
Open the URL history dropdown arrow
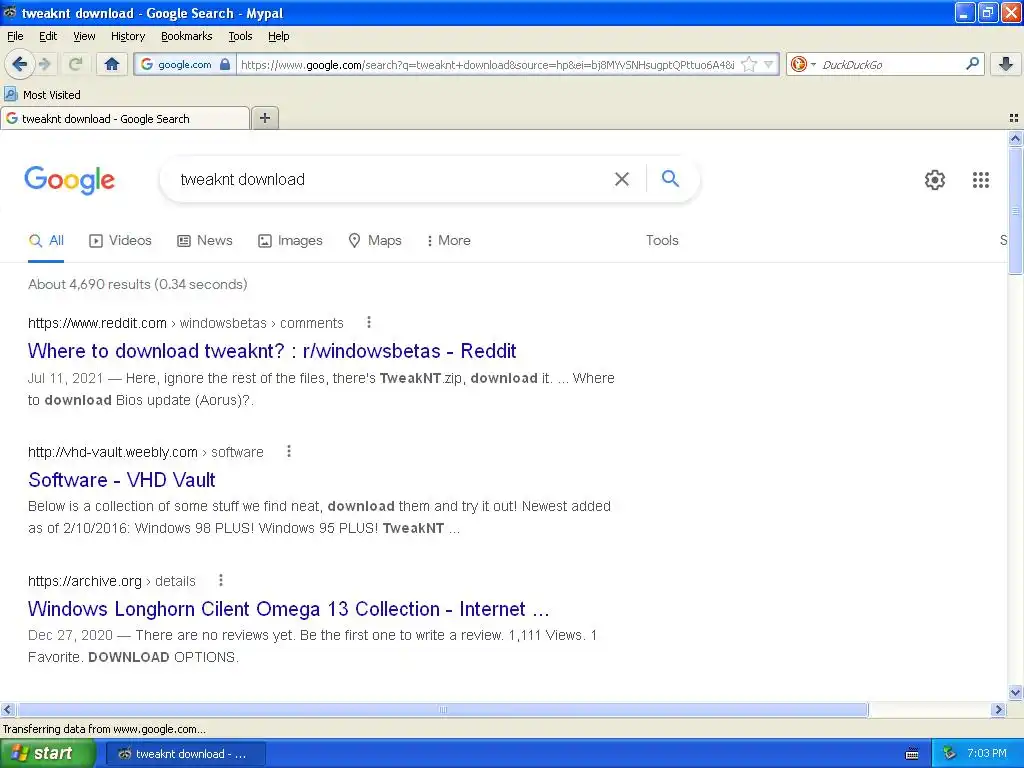coord(769,64)
